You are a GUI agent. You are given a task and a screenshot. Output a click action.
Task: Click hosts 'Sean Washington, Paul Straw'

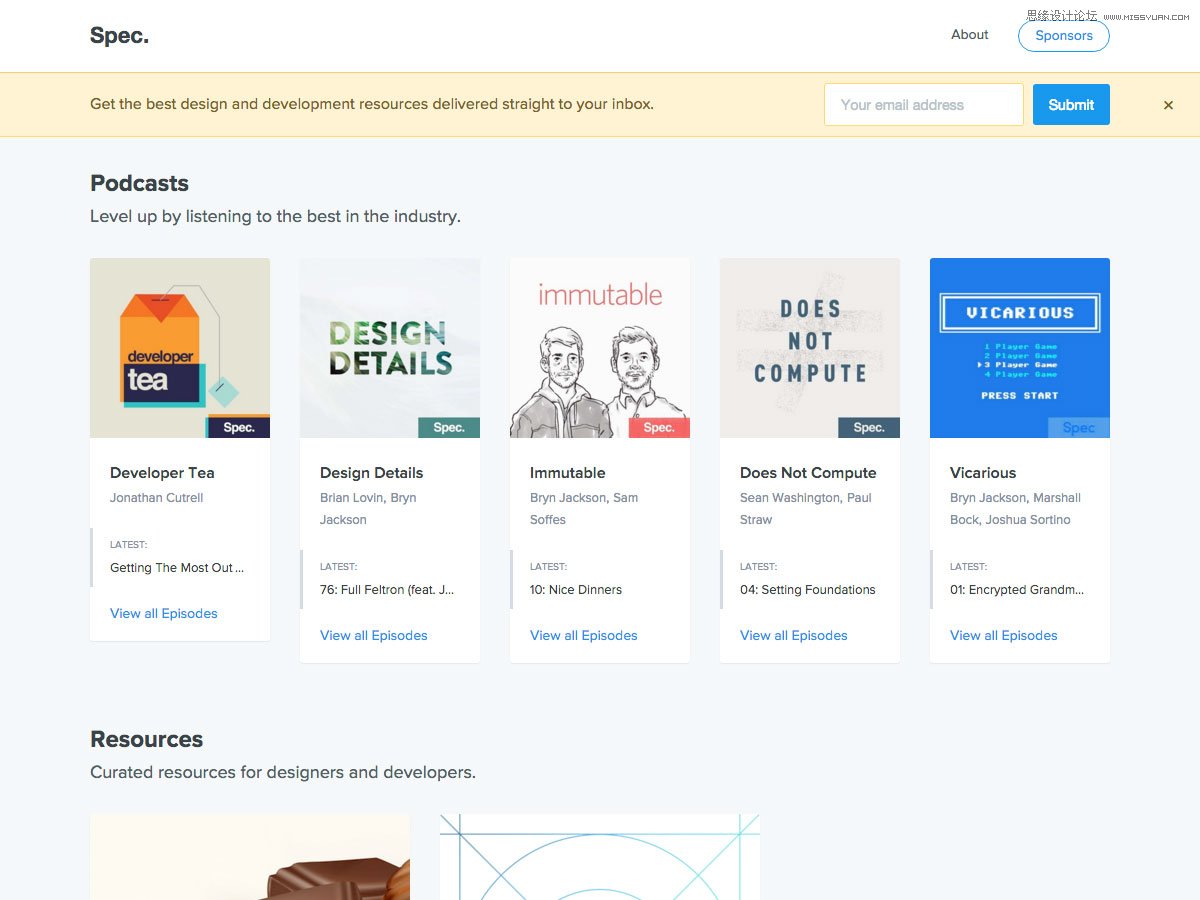click(x=806, y=509)
